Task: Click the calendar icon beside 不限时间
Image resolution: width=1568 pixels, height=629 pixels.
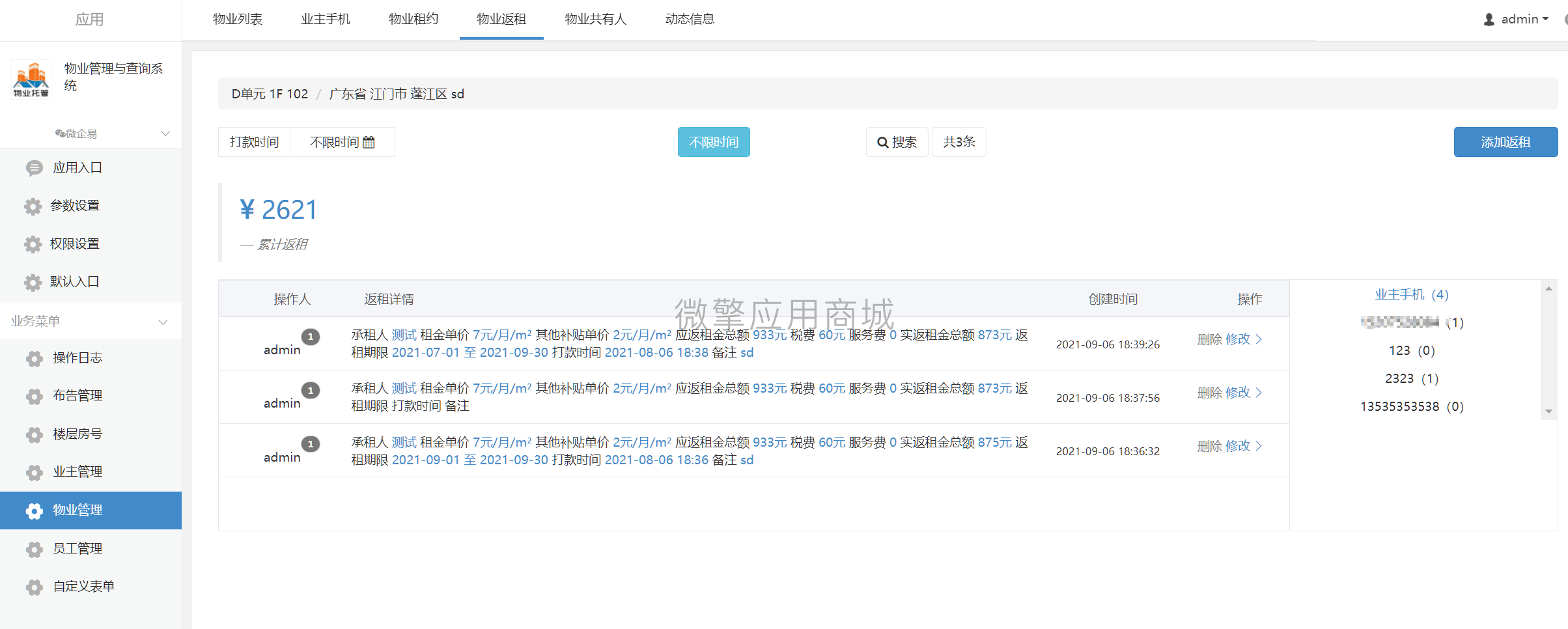Action: click(369, 142)
